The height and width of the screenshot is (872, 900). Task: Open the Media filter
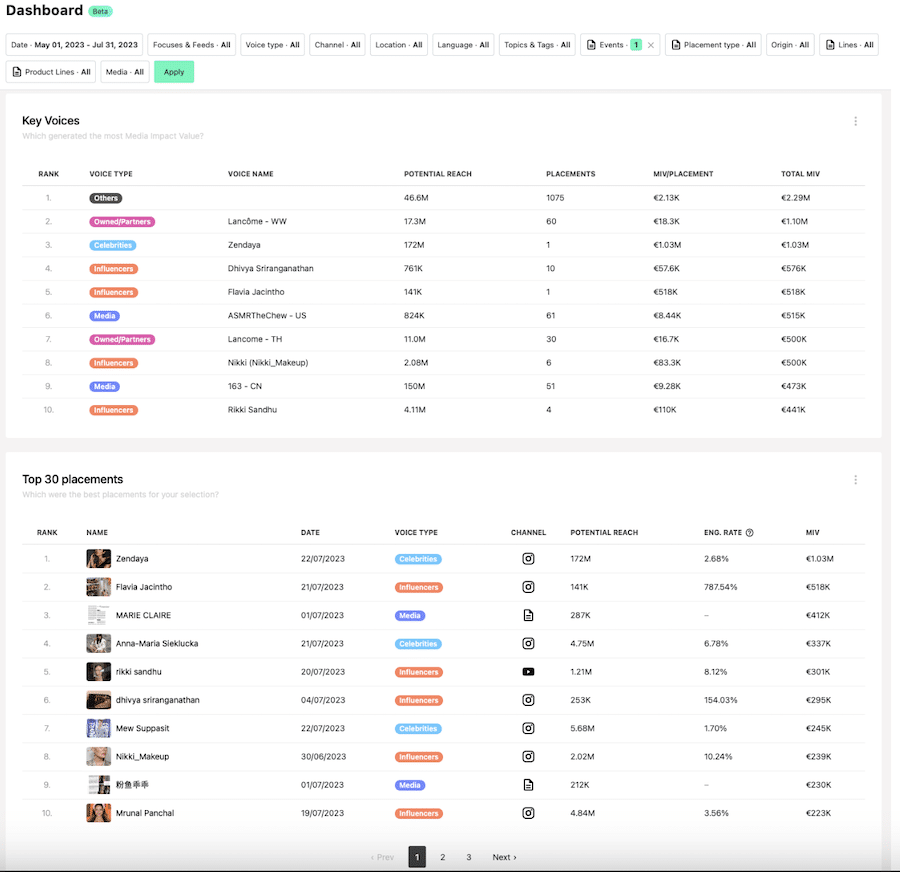click(x=125, y=72)
